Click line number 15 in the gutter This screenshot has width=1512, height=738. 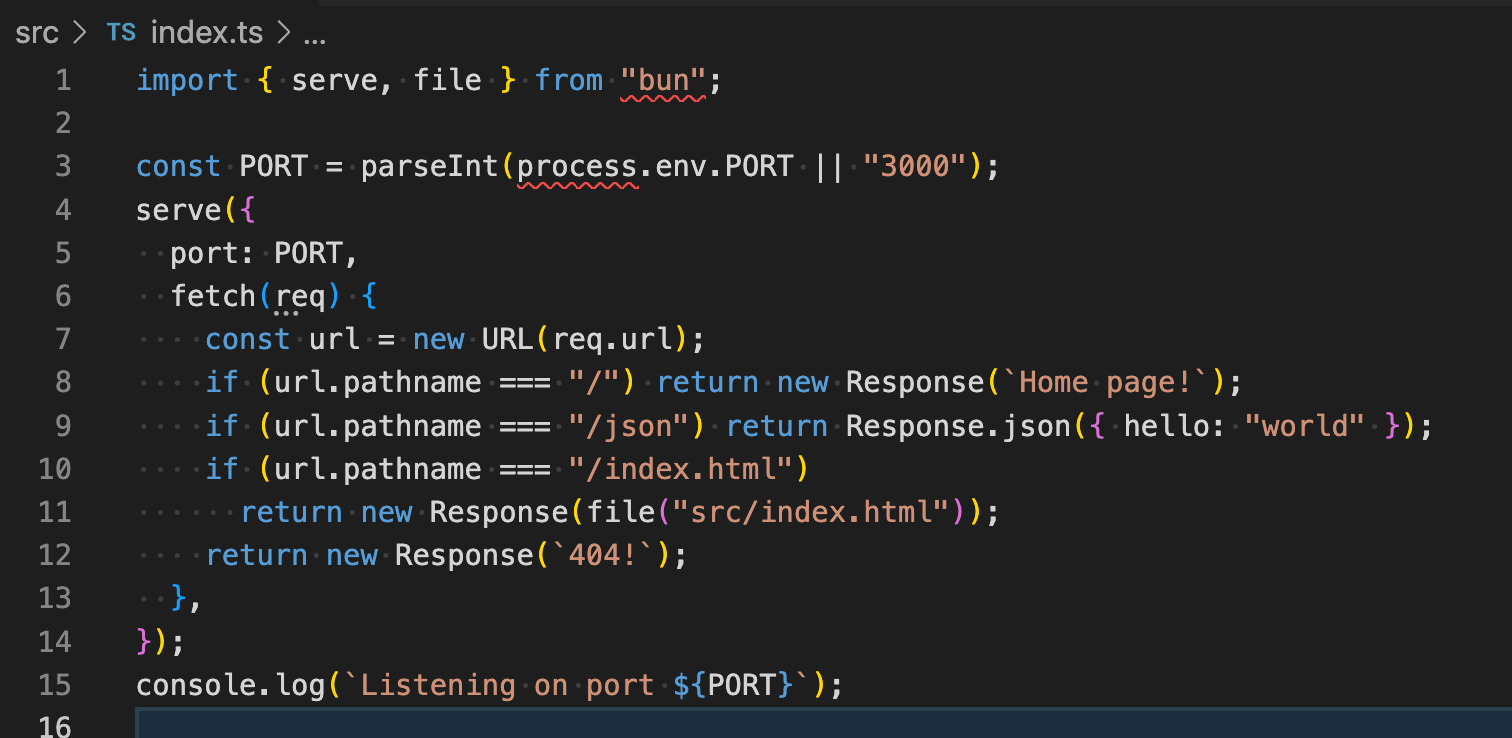(55, 684)
